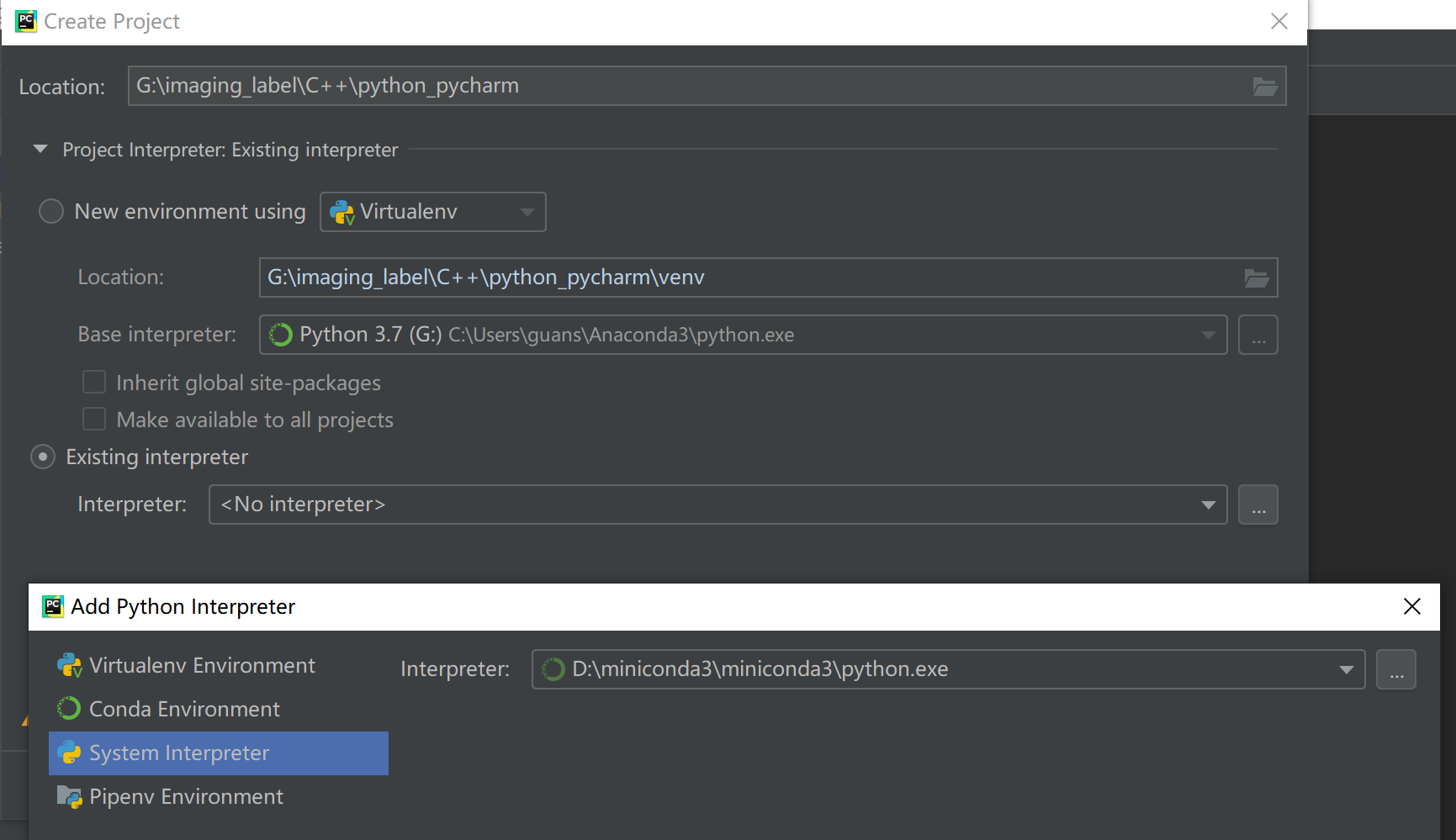The width and height of the screenshot is (1456, 840).
Task: Click the Add Python Interpreter title text
Action: (x=183, y=606)
